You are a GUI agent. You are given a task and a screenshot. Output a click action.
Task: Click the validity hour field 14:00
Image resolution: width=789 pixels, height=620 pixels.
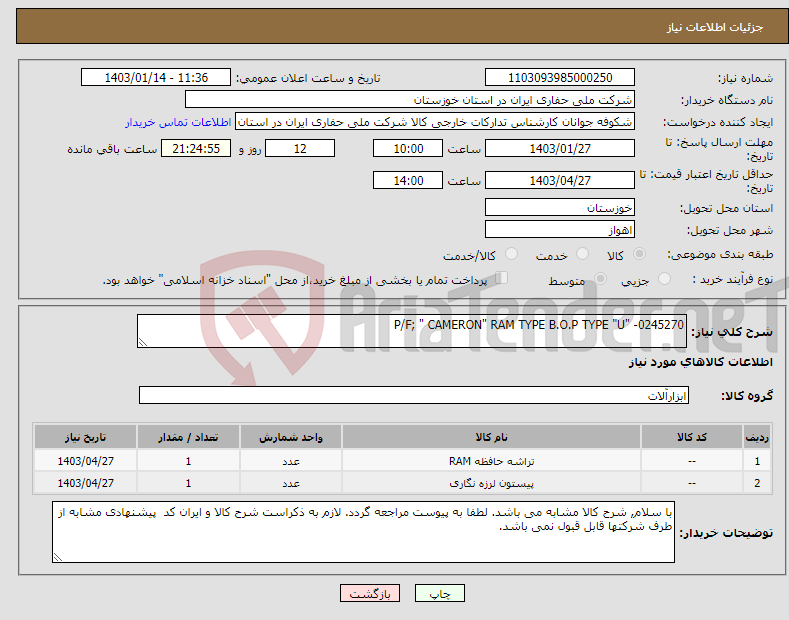pyautogui.click(x=408, y=180)
